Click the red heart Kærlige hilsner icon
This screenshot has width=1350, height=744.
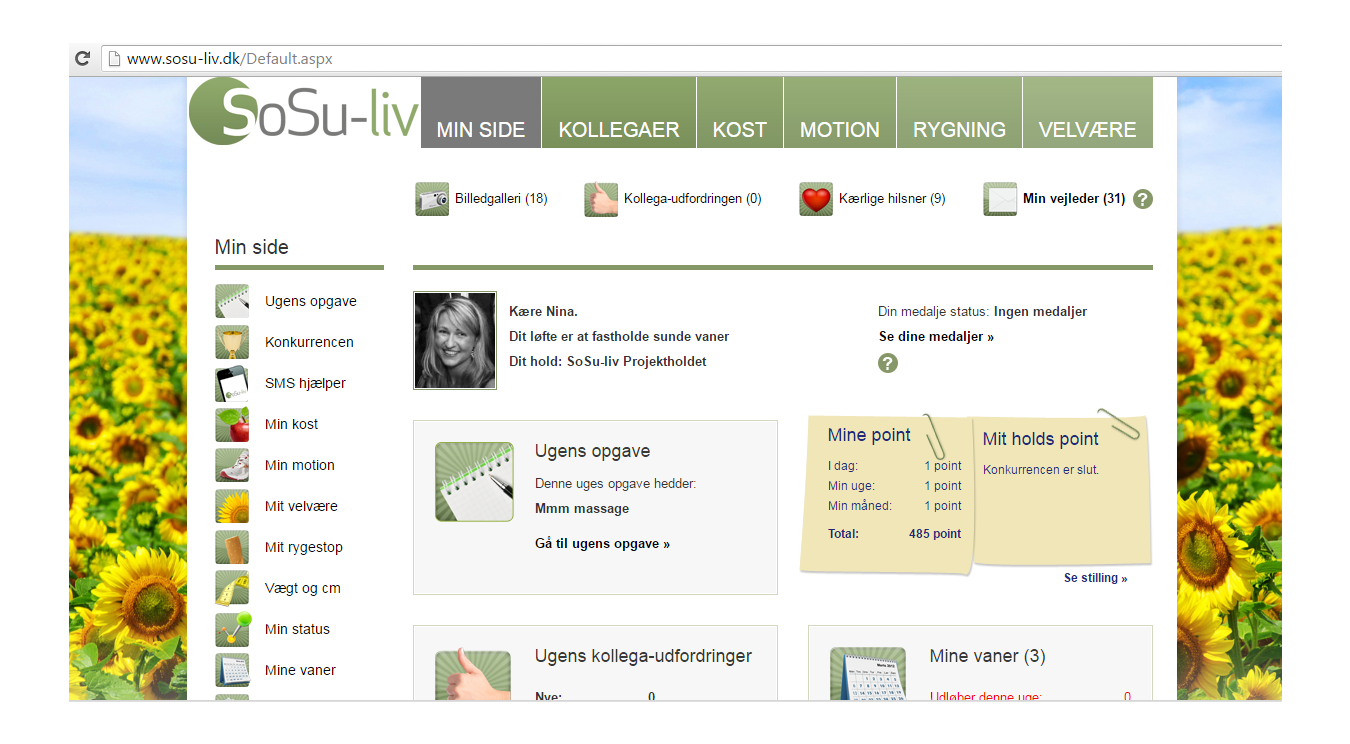[x=816, y=199]
